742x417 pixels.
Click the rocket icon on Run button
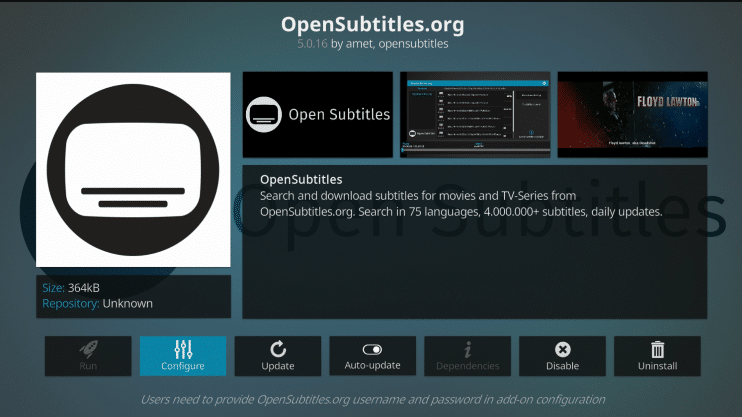coord(87,349)
